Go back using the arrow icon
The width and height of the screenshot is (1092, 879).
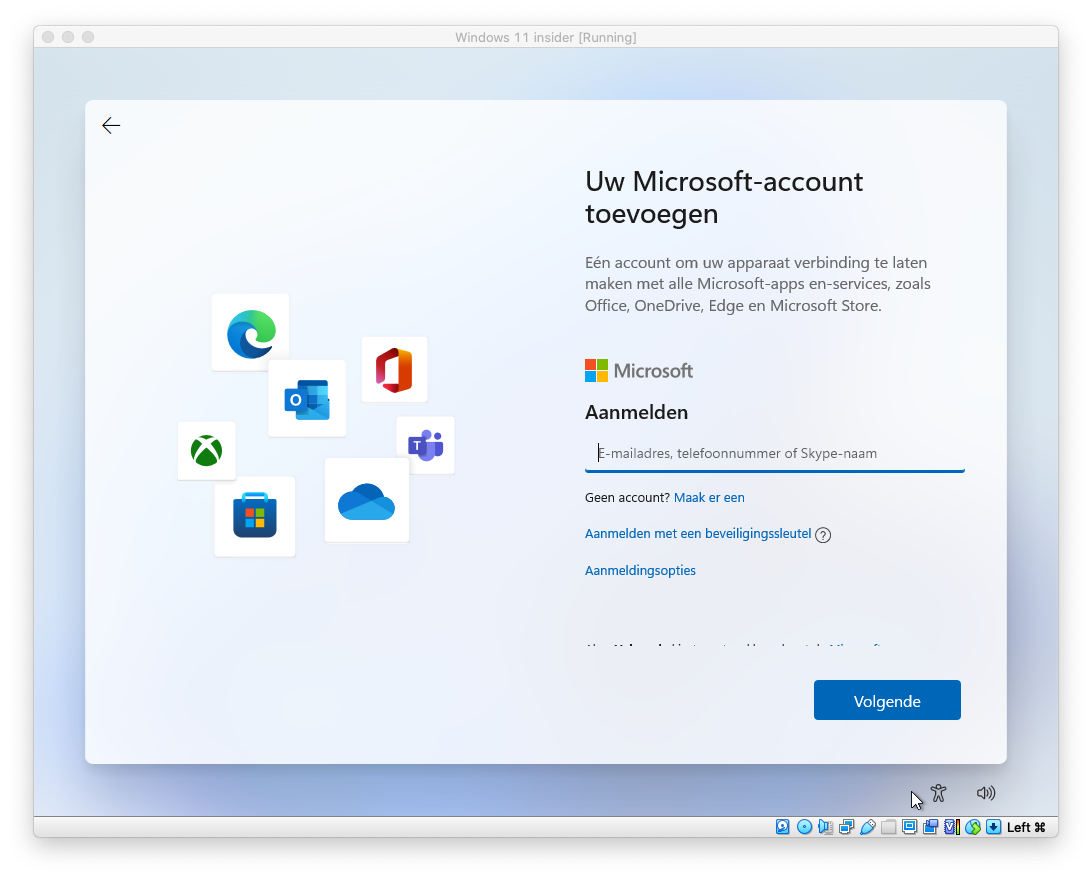[x=111, y=125]
